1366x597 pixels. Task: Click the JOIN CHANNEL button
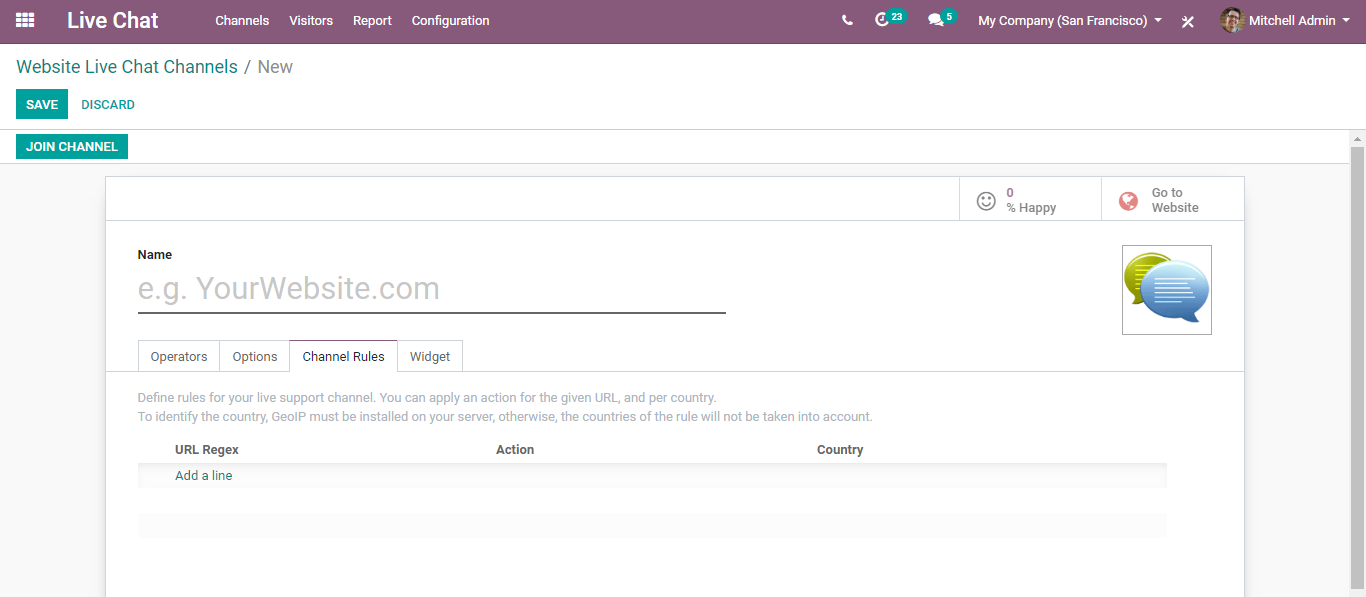[72, 146]
